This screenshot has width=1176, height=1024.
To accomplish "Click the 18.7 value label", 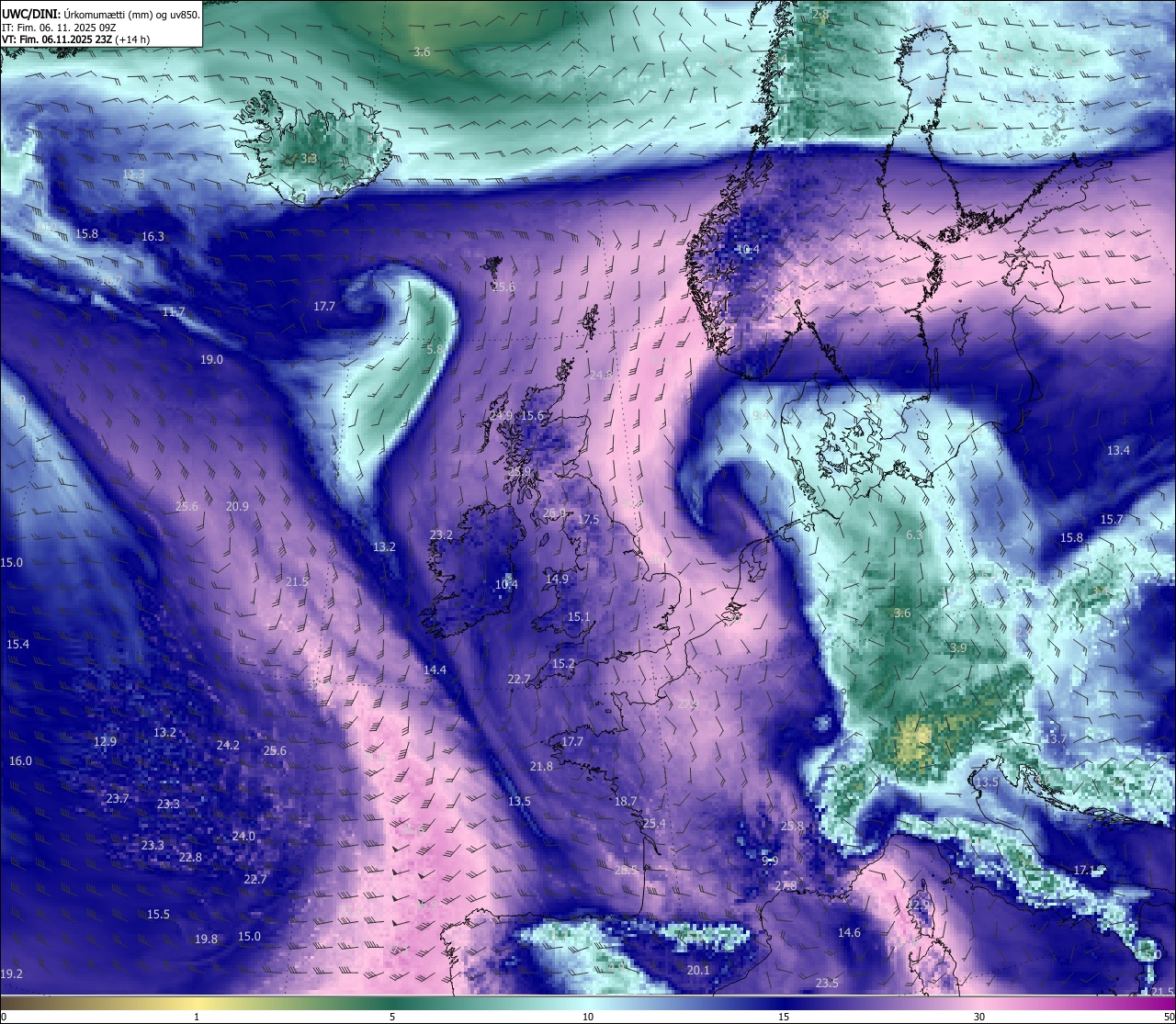I will pyautogui.click(x=626, y=802).
